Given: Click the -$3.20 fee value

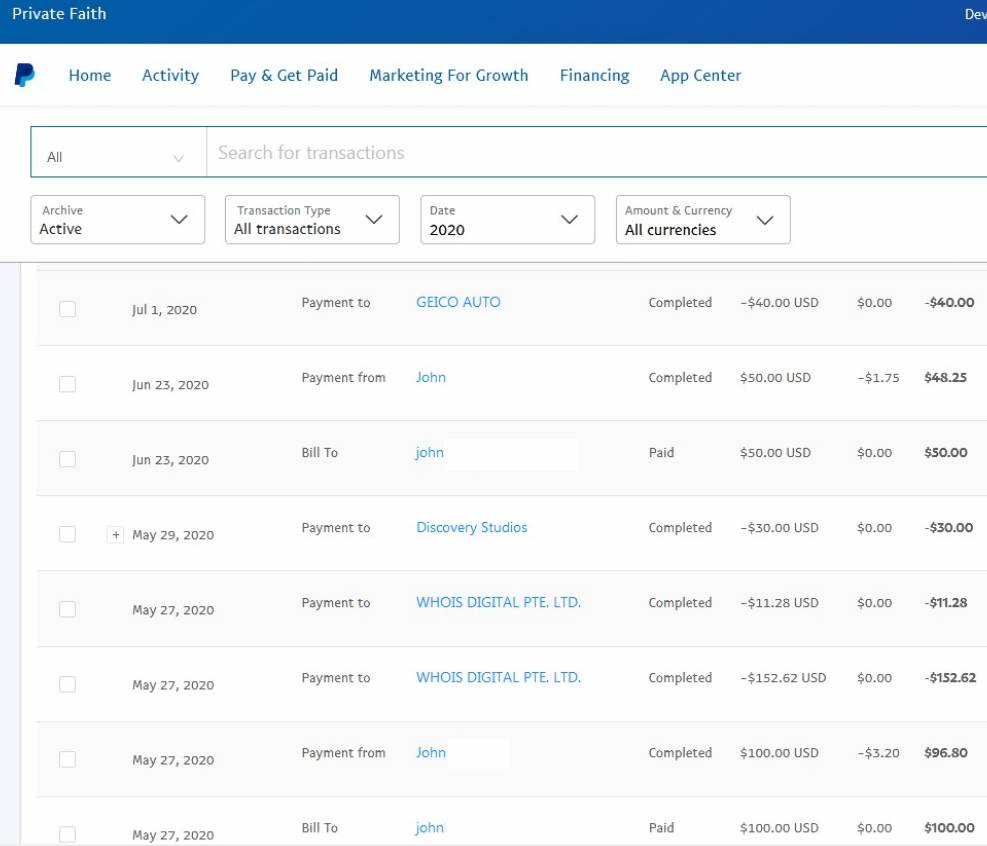Looking at the screenshot, I should (878, 753).
